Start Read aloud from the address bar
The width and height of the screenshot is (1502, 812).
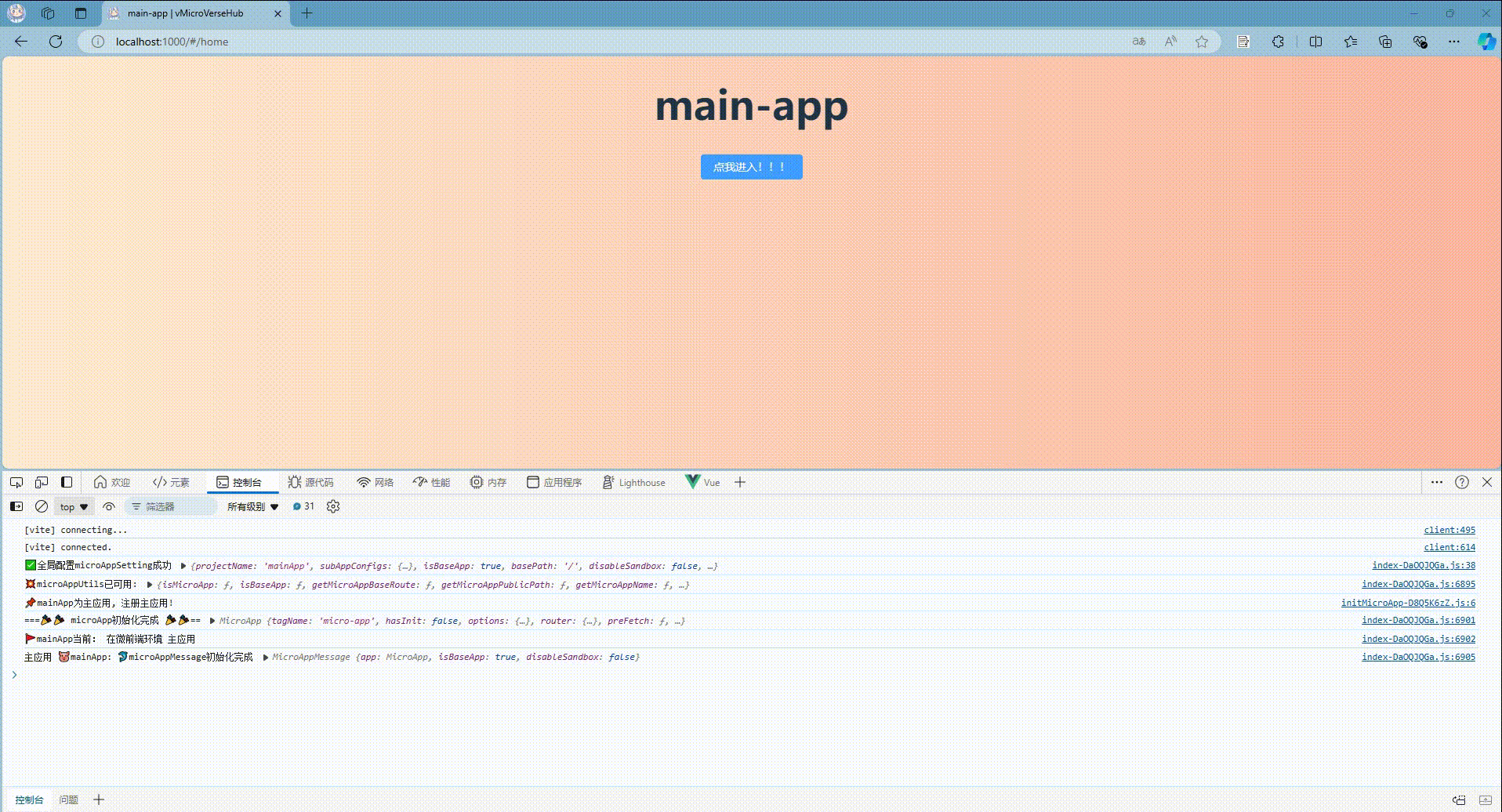coord(1170,42)
